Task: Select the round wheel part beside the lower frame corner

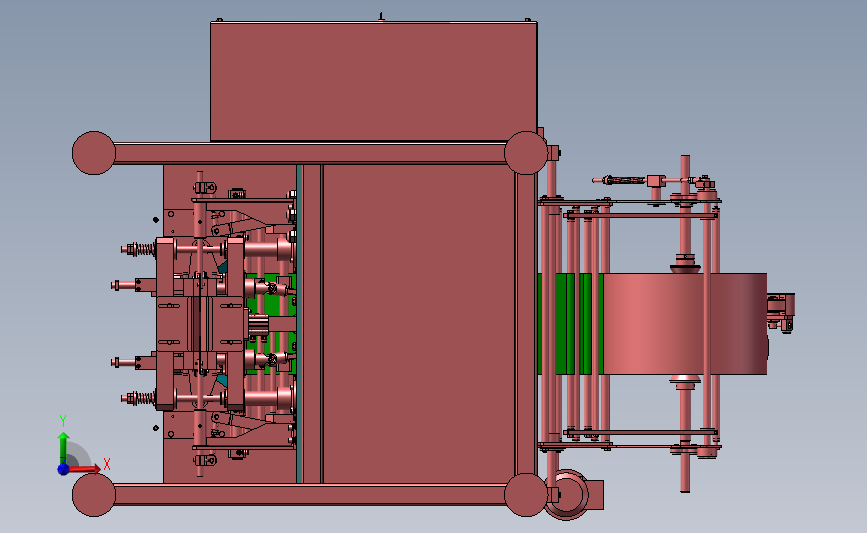Action: (x=568, y=495)
